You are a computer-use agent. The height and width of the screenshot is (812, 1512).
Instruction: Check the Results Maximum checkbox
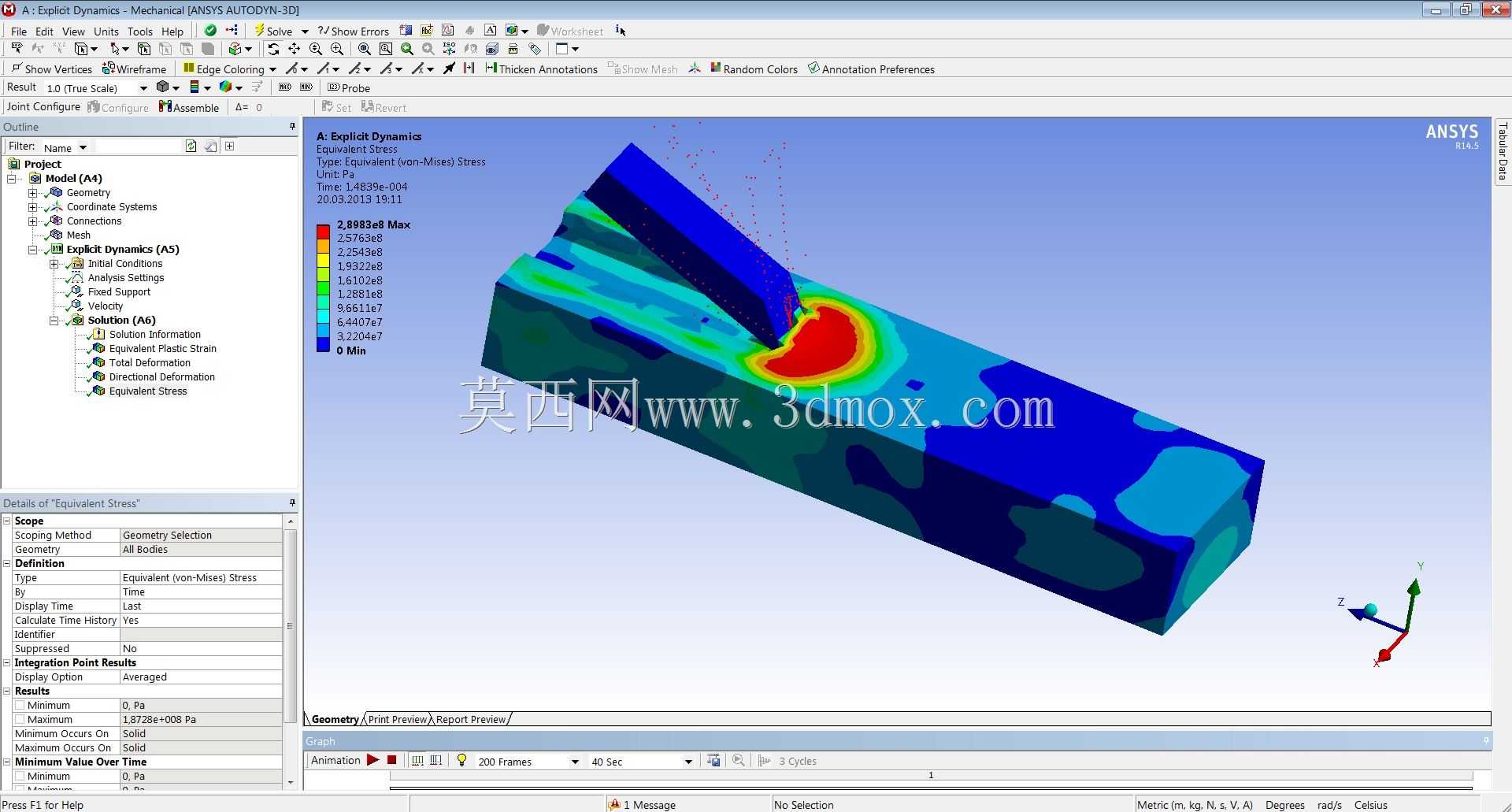point(20,719)
